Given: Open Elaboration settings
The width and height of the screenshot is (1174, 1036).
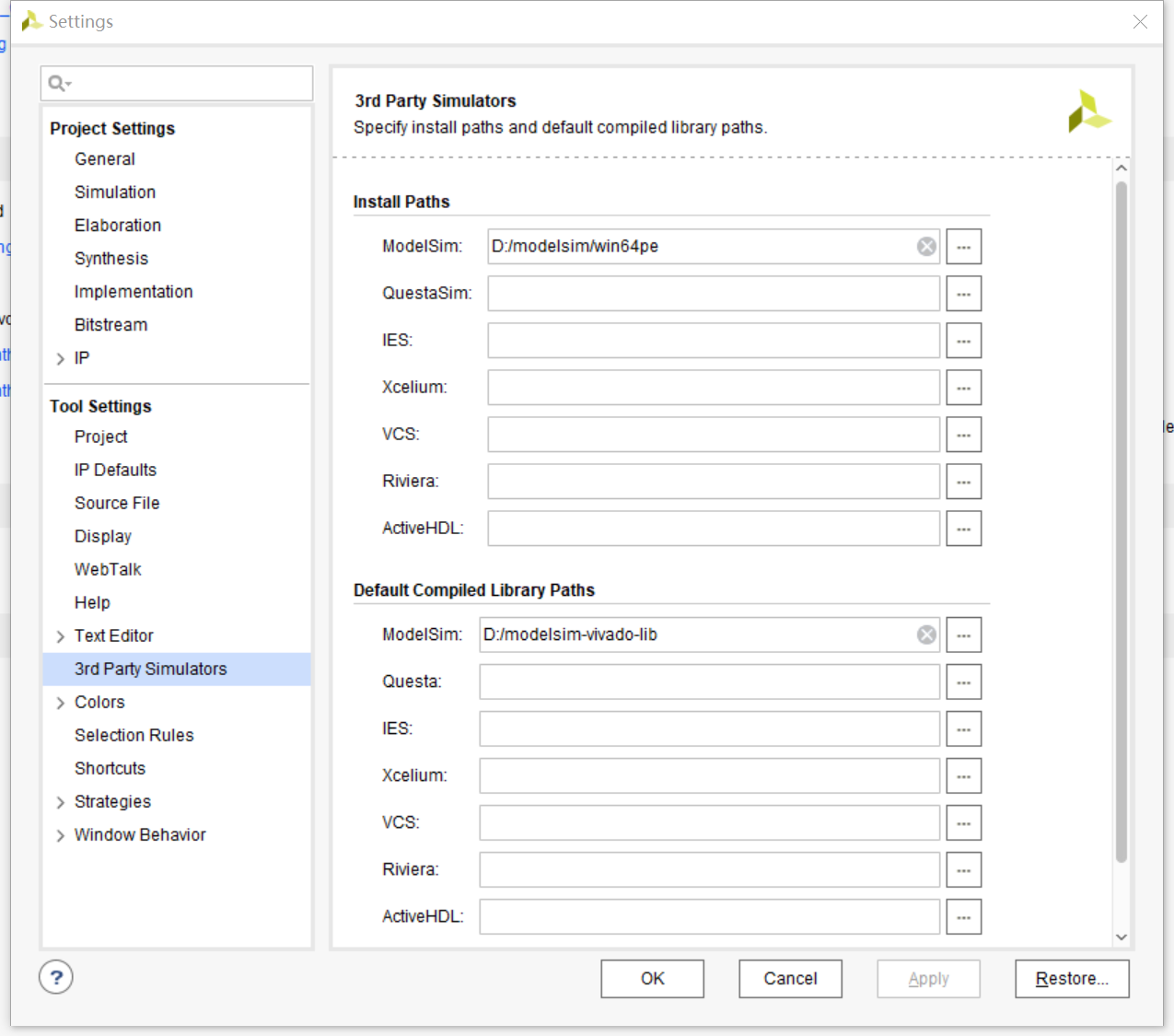Looking at the screenshot, I should pos(118,226).
